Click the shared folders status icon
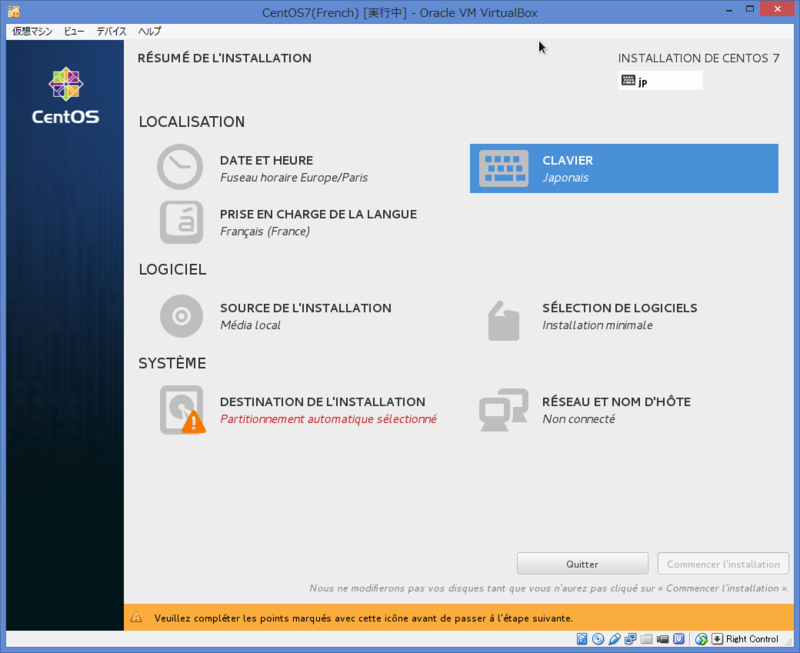The height and width of the screenshot is (653, 800). point(646,639)
